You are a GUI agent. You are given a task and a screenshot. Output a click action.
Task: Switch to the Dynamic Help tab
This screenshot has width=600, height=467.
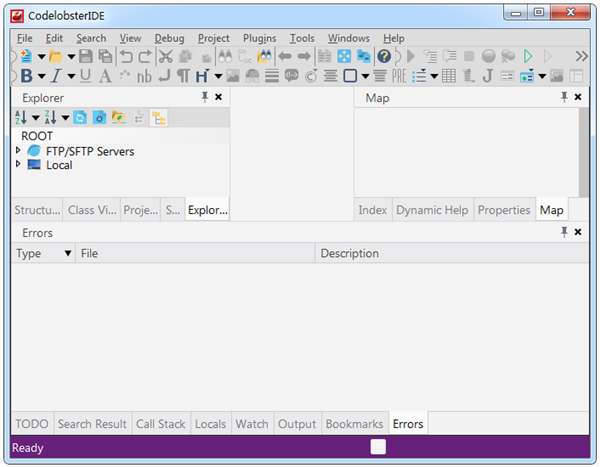pyautogui.click(x=432, y=210)
